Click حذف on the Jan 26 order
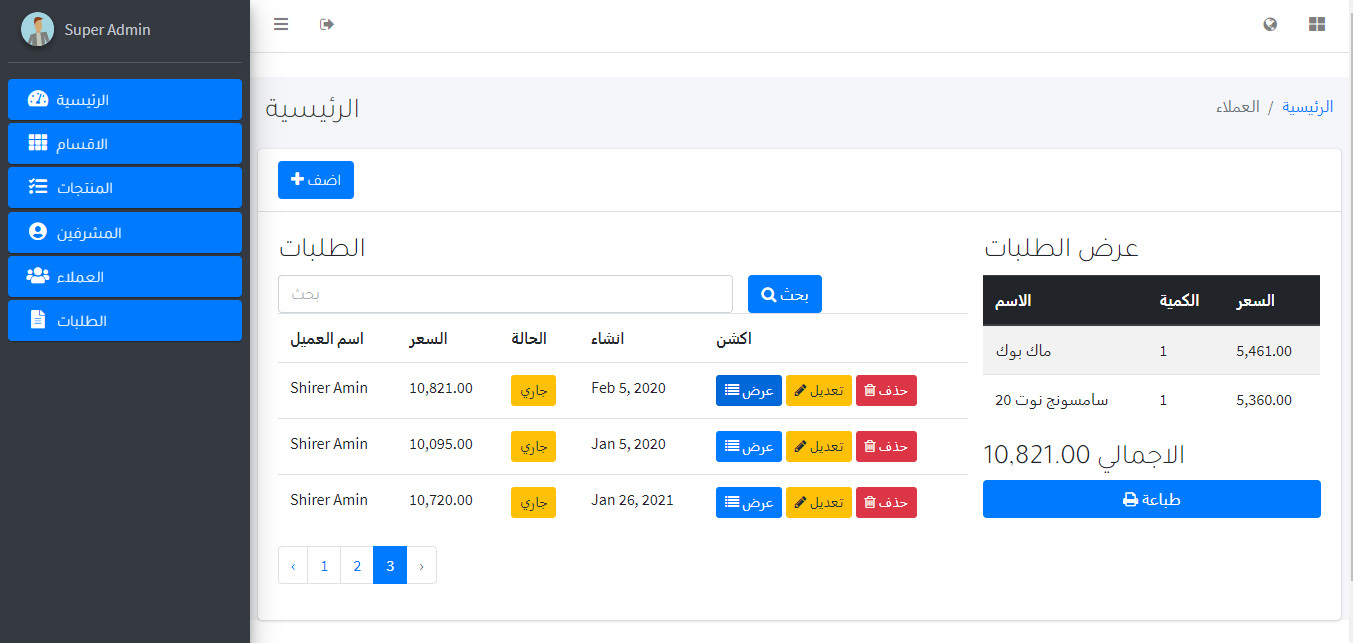Viewport: 1353px width, 643px height. [x=885, y=502]
